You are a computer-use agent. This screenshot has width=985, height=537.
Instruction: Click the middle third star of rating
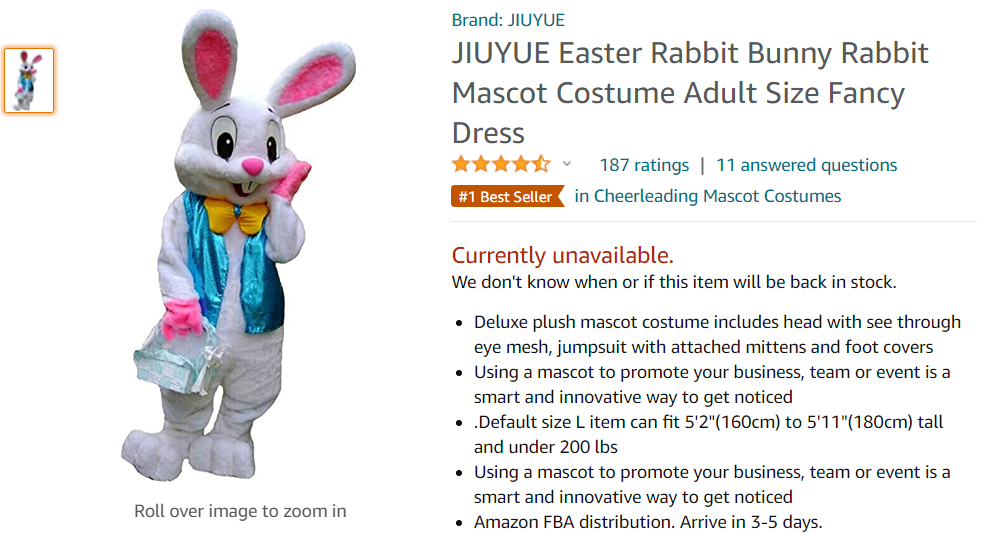click(501, 164)
